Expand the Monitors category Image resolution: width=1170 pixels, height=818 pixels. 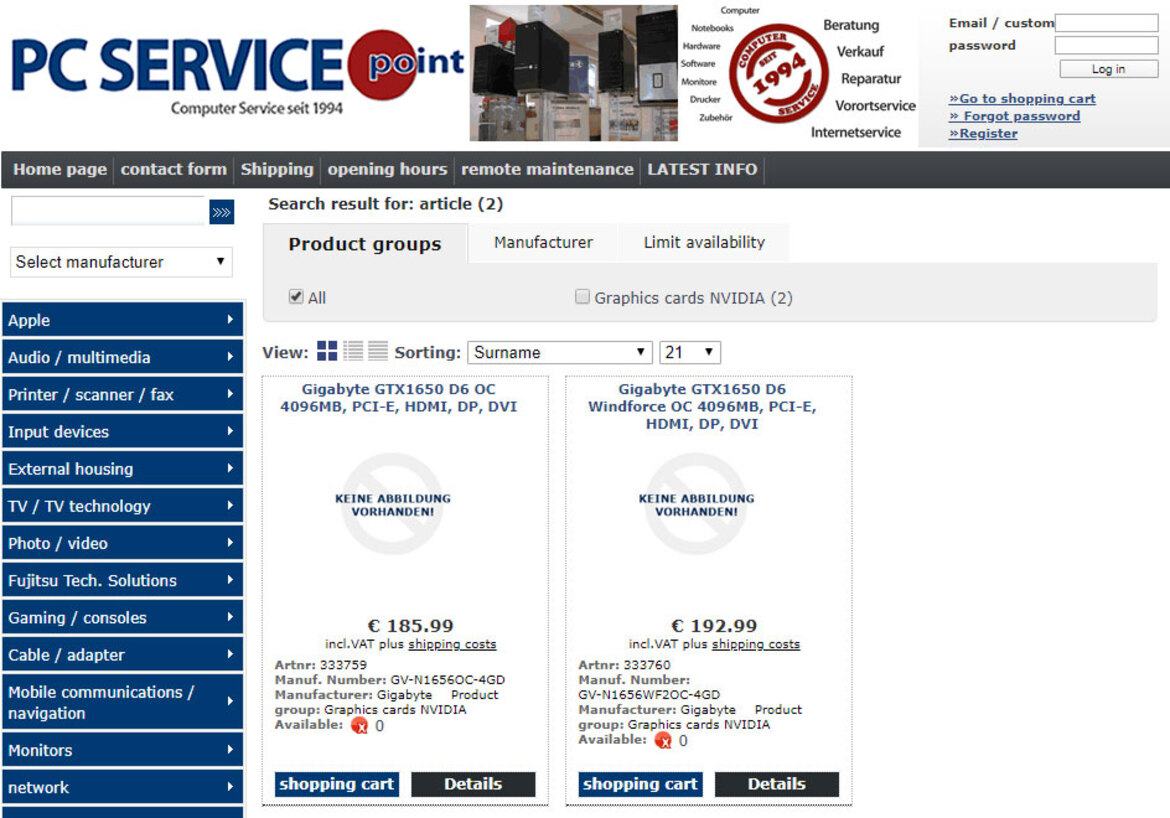coord(122,751)
